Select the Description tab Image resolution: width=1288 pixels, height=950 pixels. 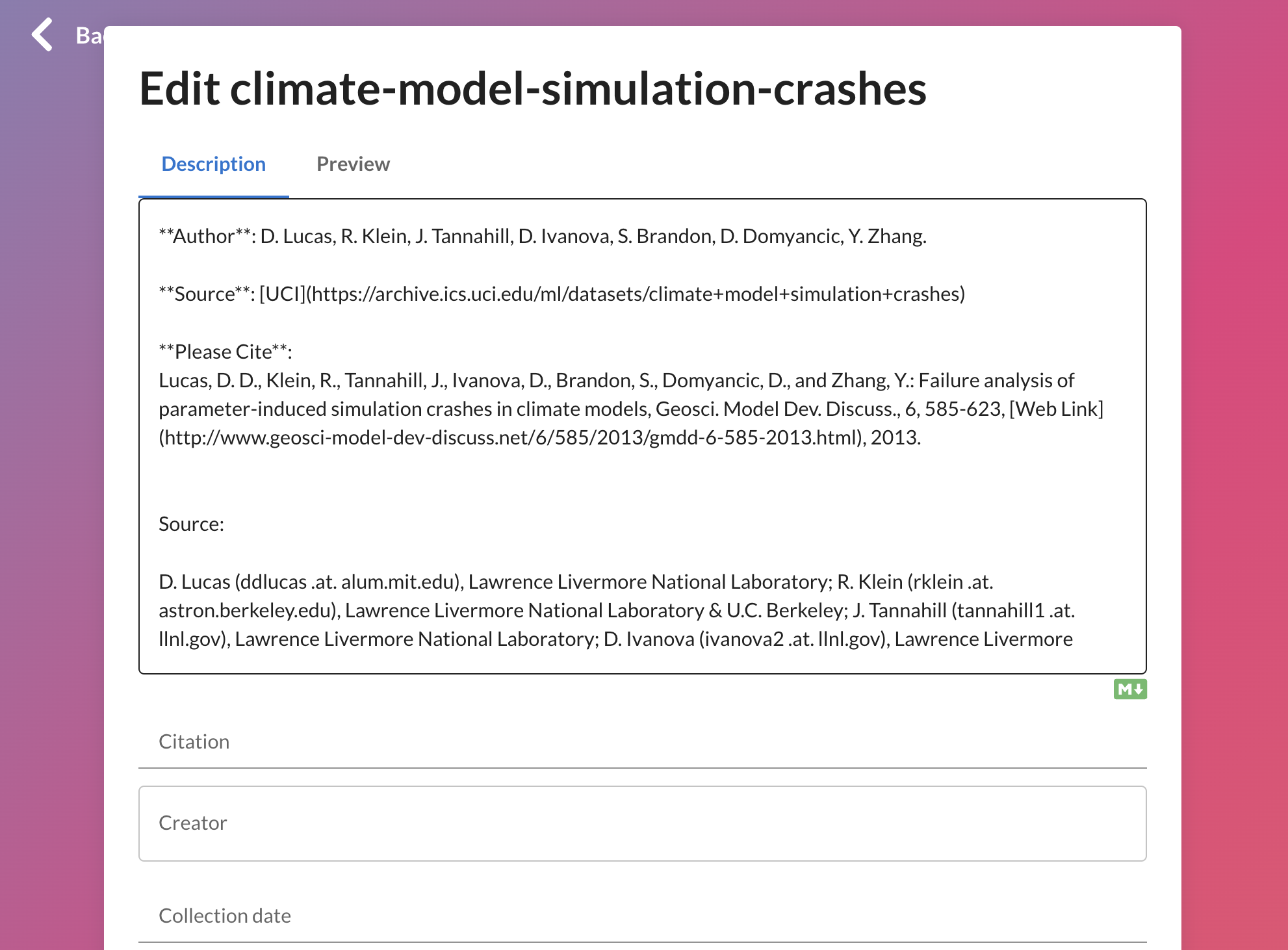pos(213,164)
